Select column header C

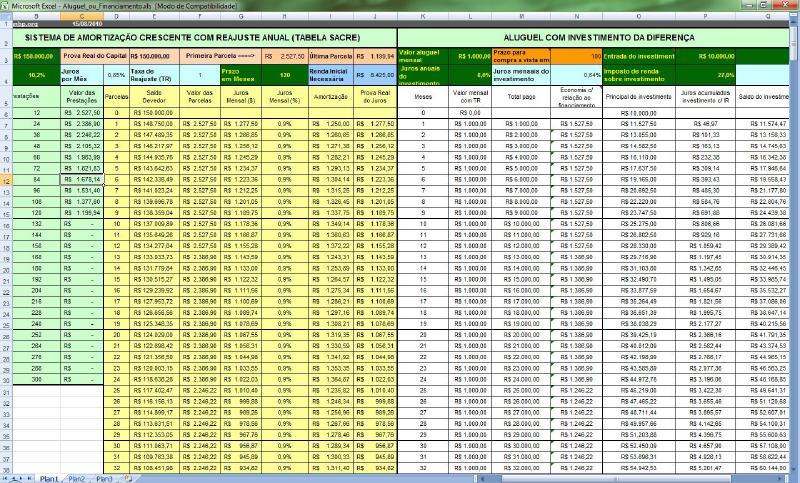click(x=82, y=16)
